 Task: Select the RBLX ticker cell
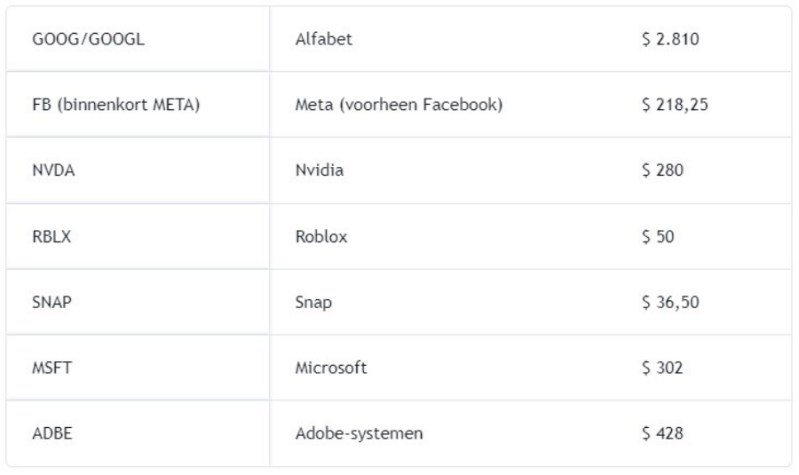click(x=52, y=236)
